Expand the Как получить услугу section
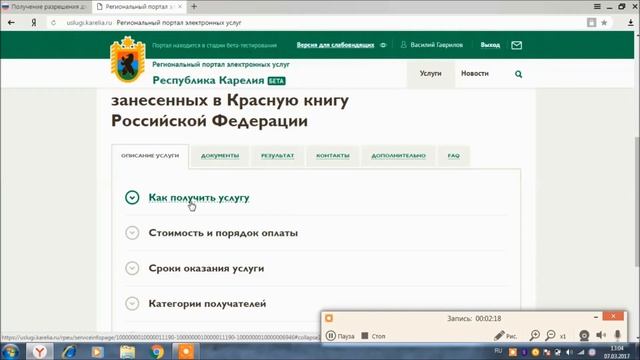The width and height of the screenshot is (640, 360). point(199,198)
